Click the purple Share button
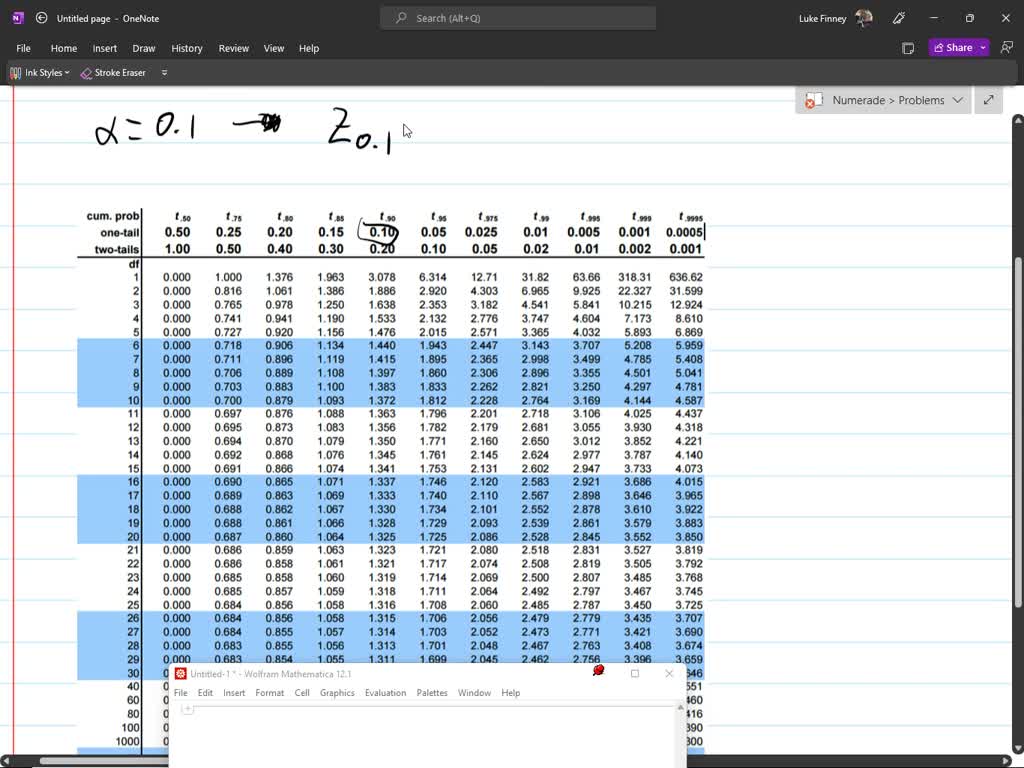This screenshot has width=1024, height=768. pyautogui.click(x=952, y=48)
